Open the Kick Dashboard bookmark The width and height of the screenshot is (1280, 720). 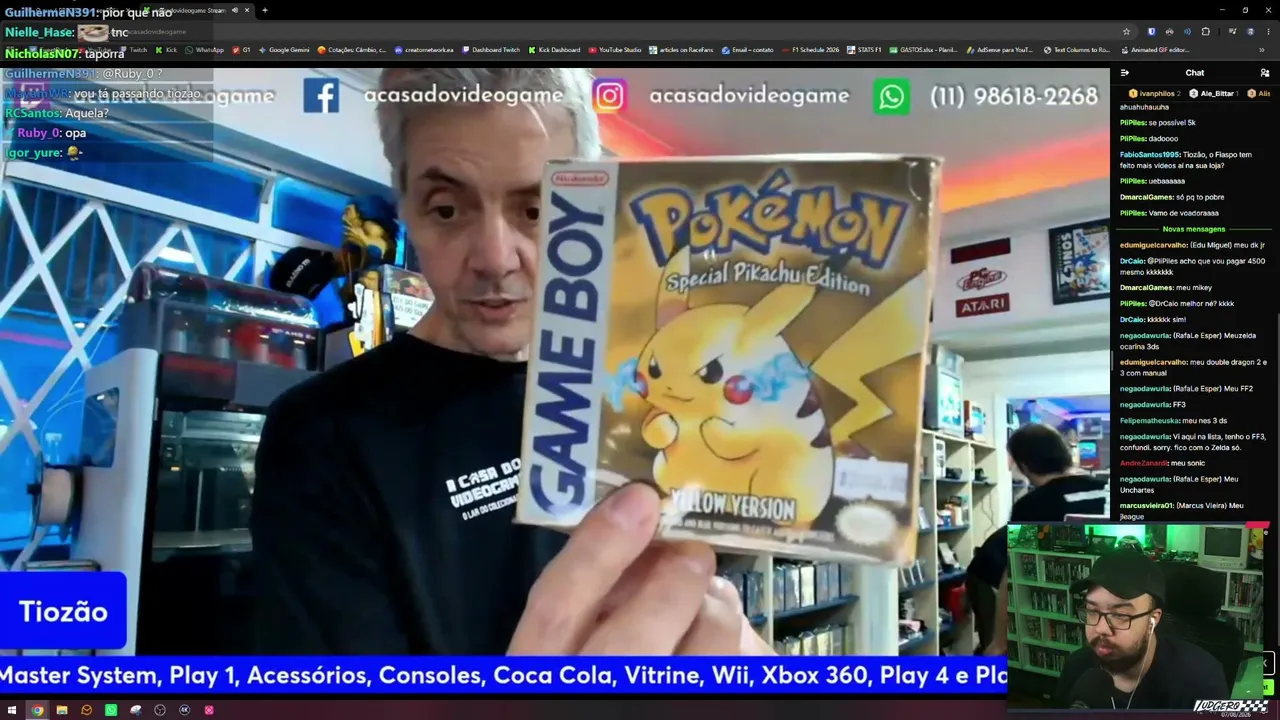(554, 50)
